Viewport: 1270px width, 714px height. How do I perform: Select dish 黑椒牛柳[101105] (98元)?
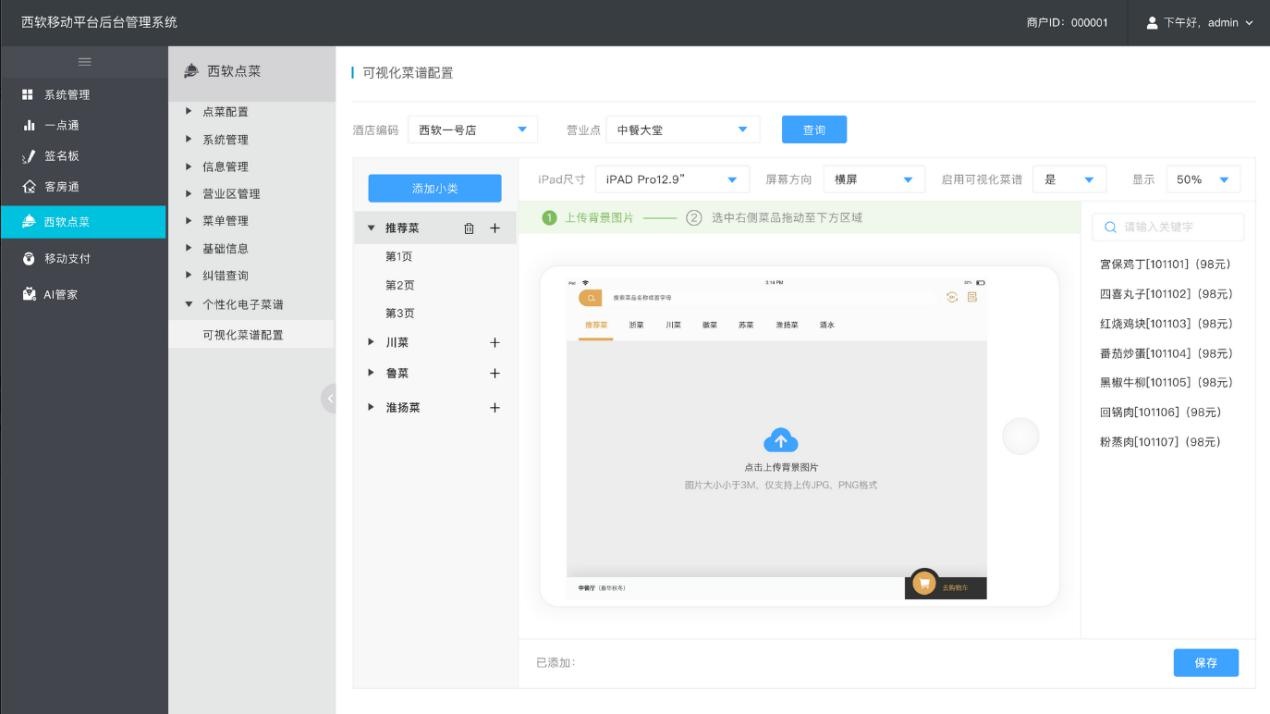tap(1166, 382)
